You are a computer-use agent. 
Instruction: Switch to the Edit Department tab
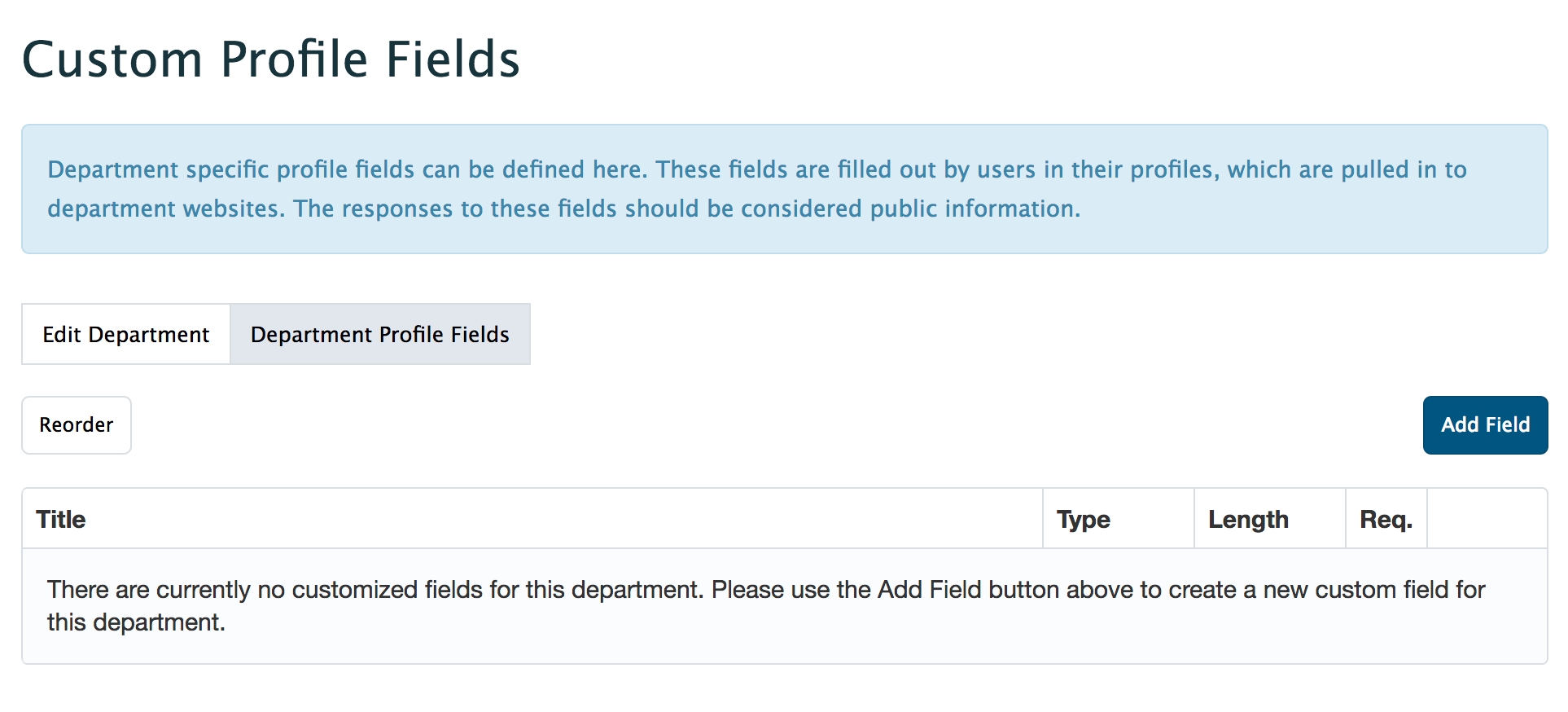126,335
